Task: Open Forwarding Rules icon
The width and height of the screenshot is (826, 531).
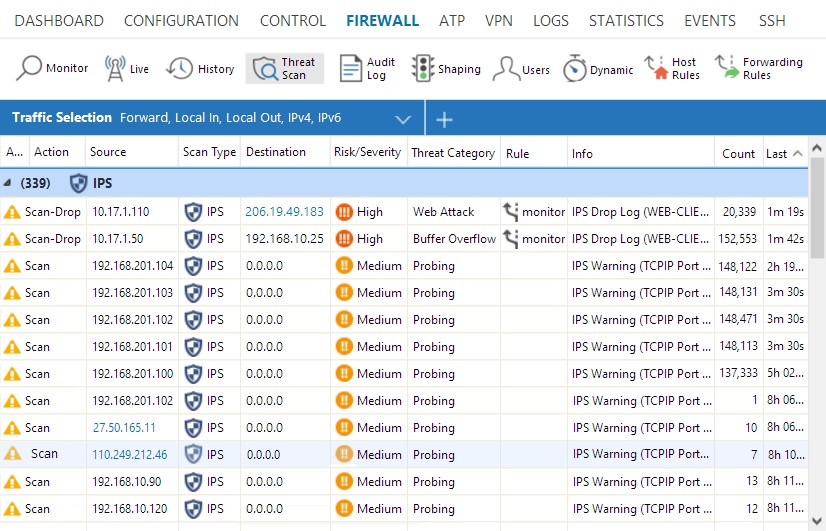Action: coord(725,68)
